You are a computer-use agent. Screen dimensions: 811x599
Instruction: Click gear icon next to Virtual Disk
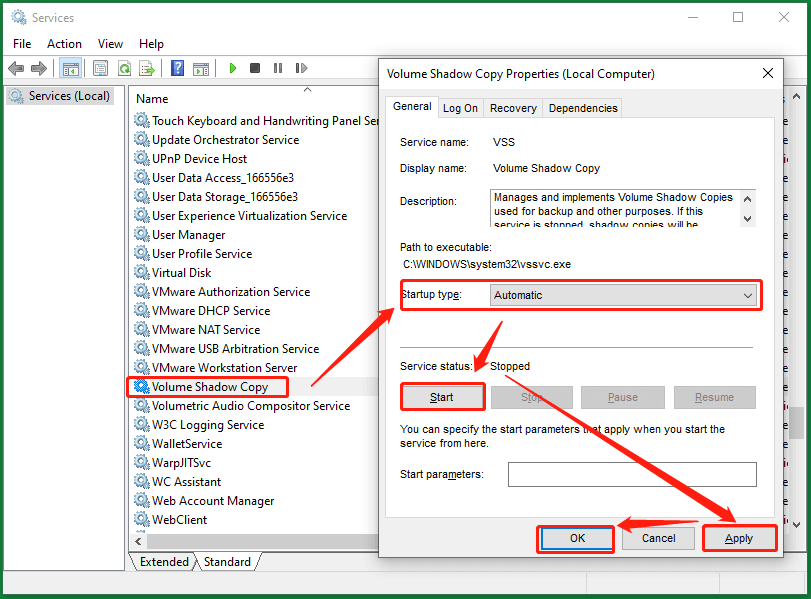[142, 272]
